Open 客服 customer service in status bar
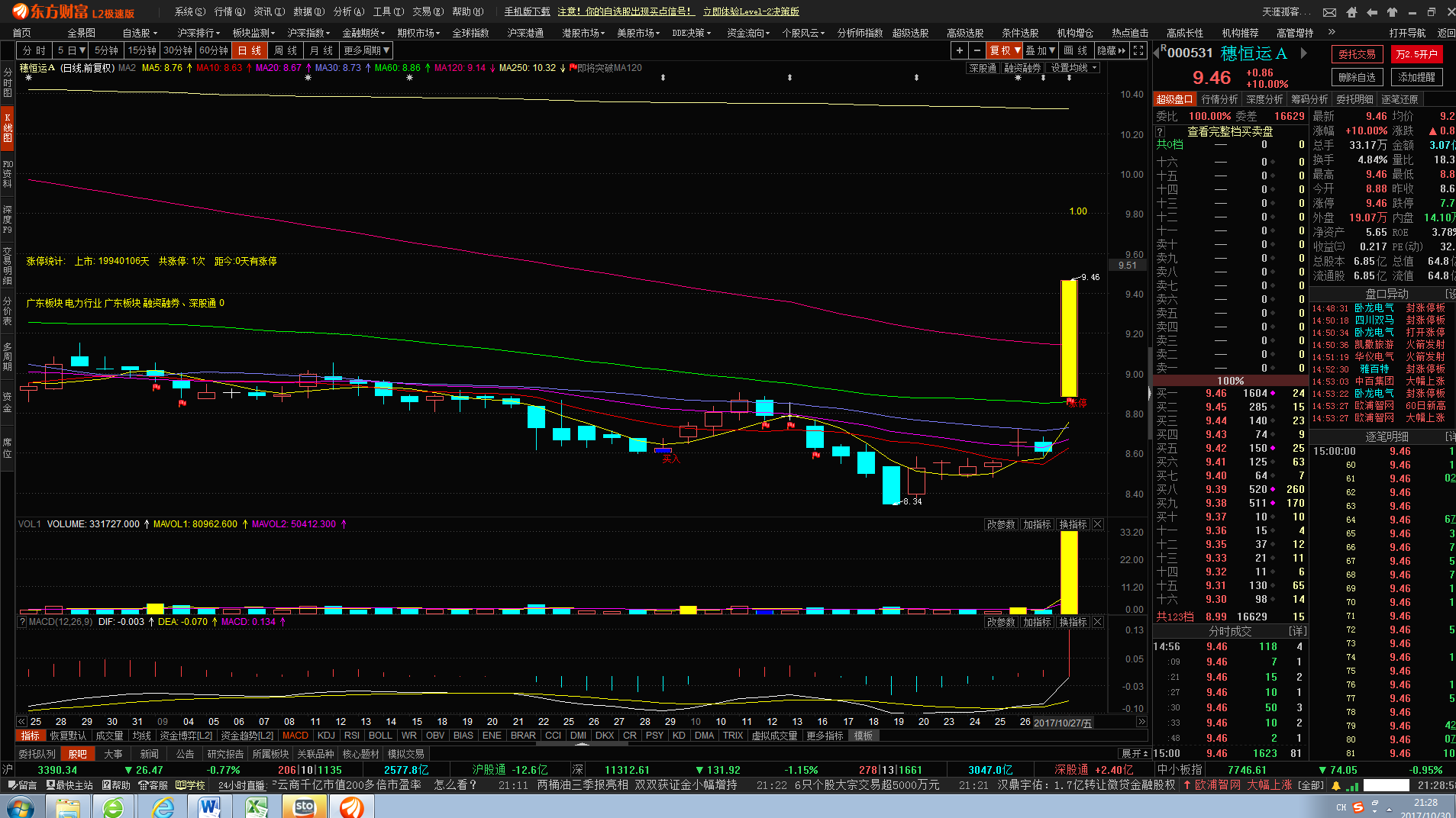 click(x=153, y=784)
